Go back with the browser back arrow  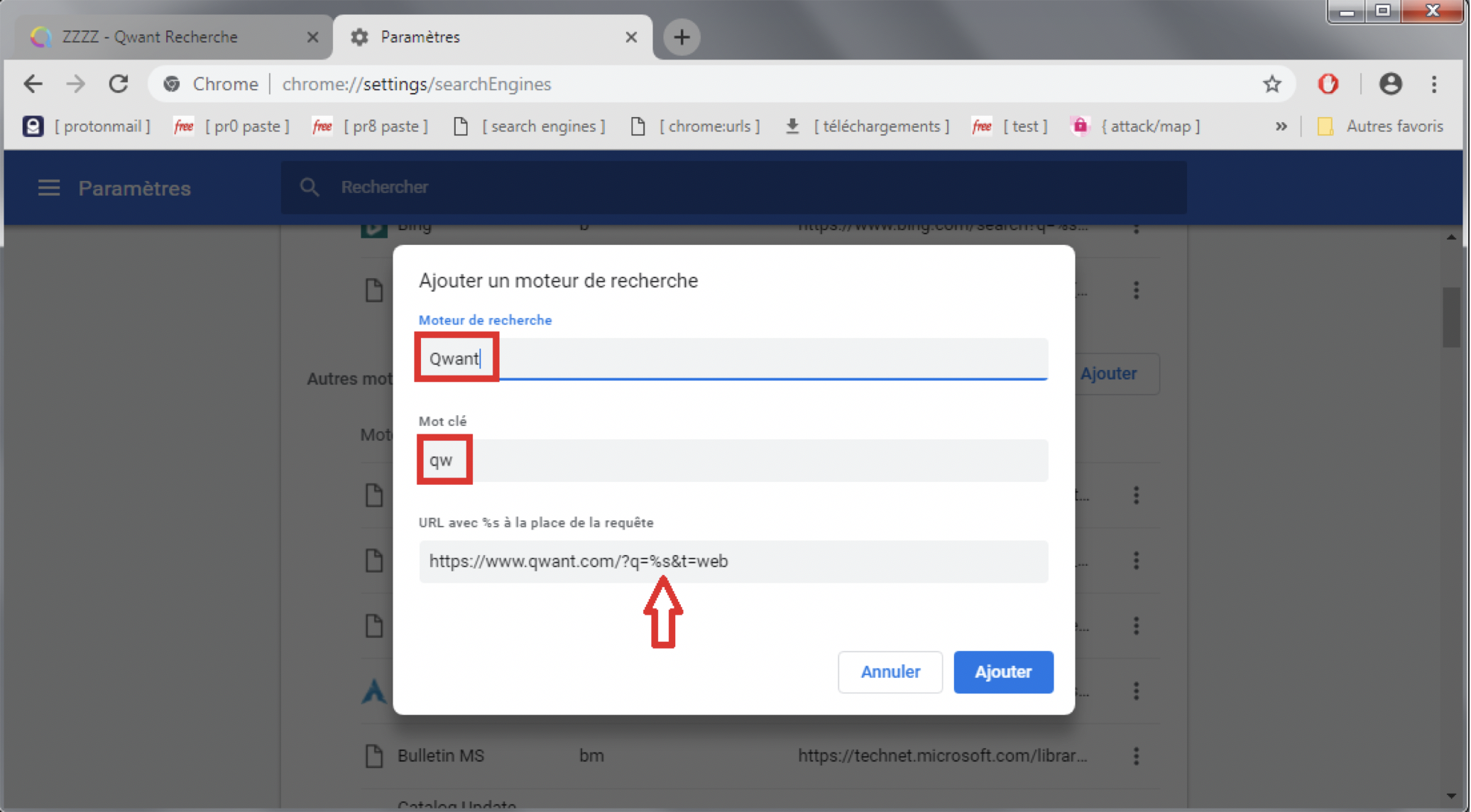33,84
